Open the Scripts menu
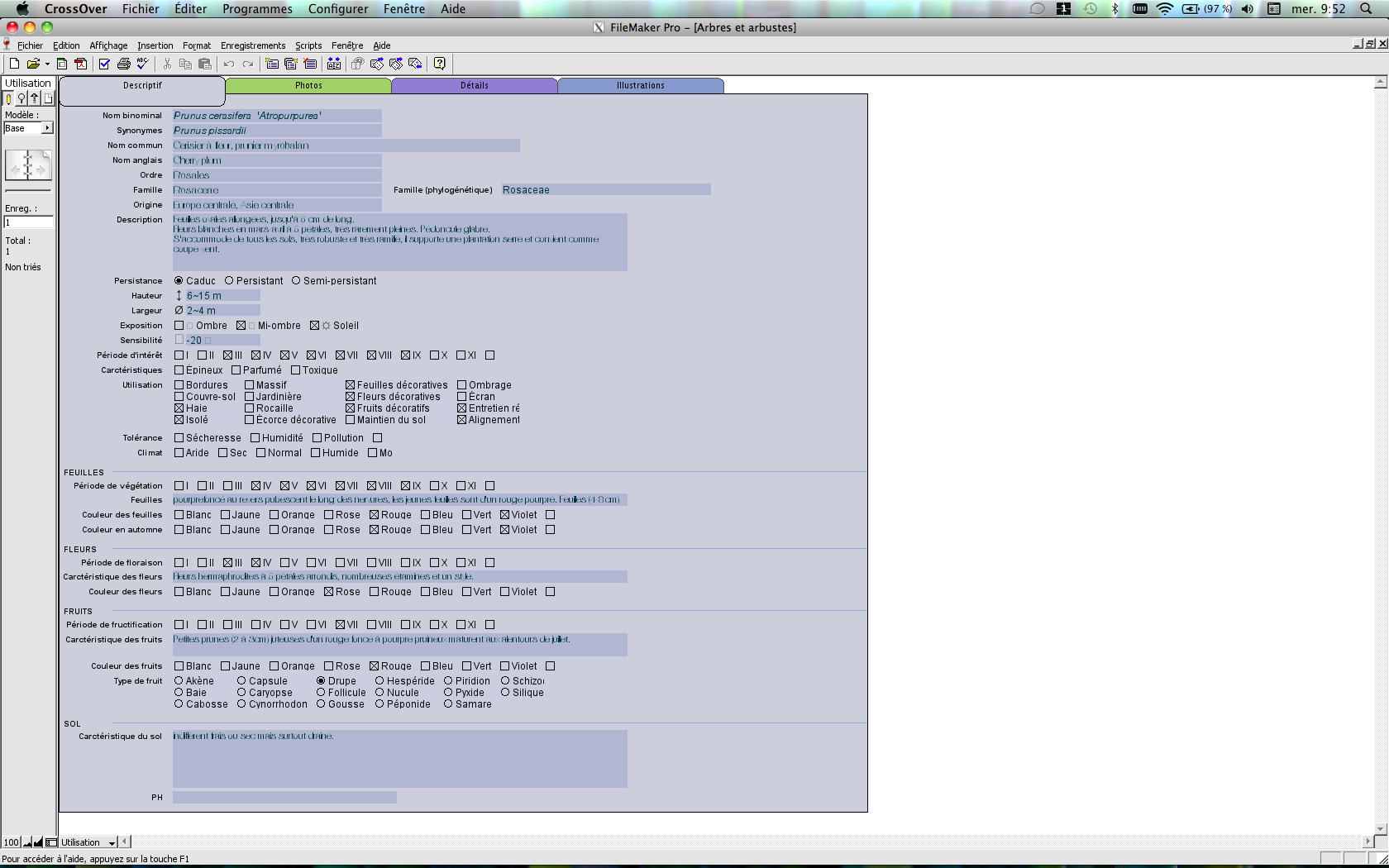The height and width of the screenshot is (868, 1389). pyautogui.click(x=308, y=45)
